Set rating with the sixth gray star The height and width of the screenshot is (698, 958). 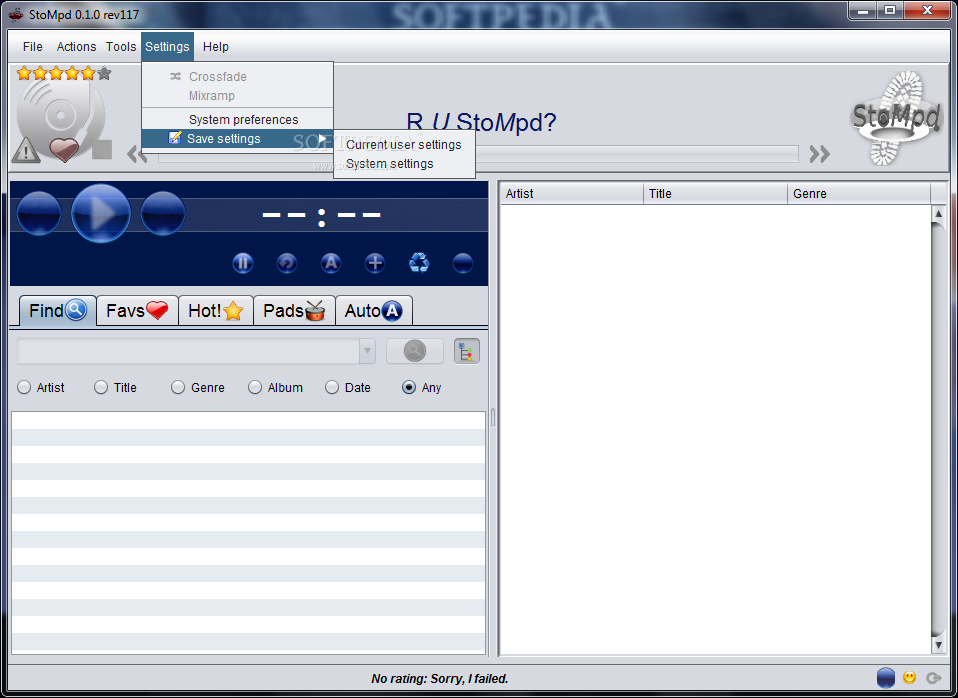(x=104, y=73)
